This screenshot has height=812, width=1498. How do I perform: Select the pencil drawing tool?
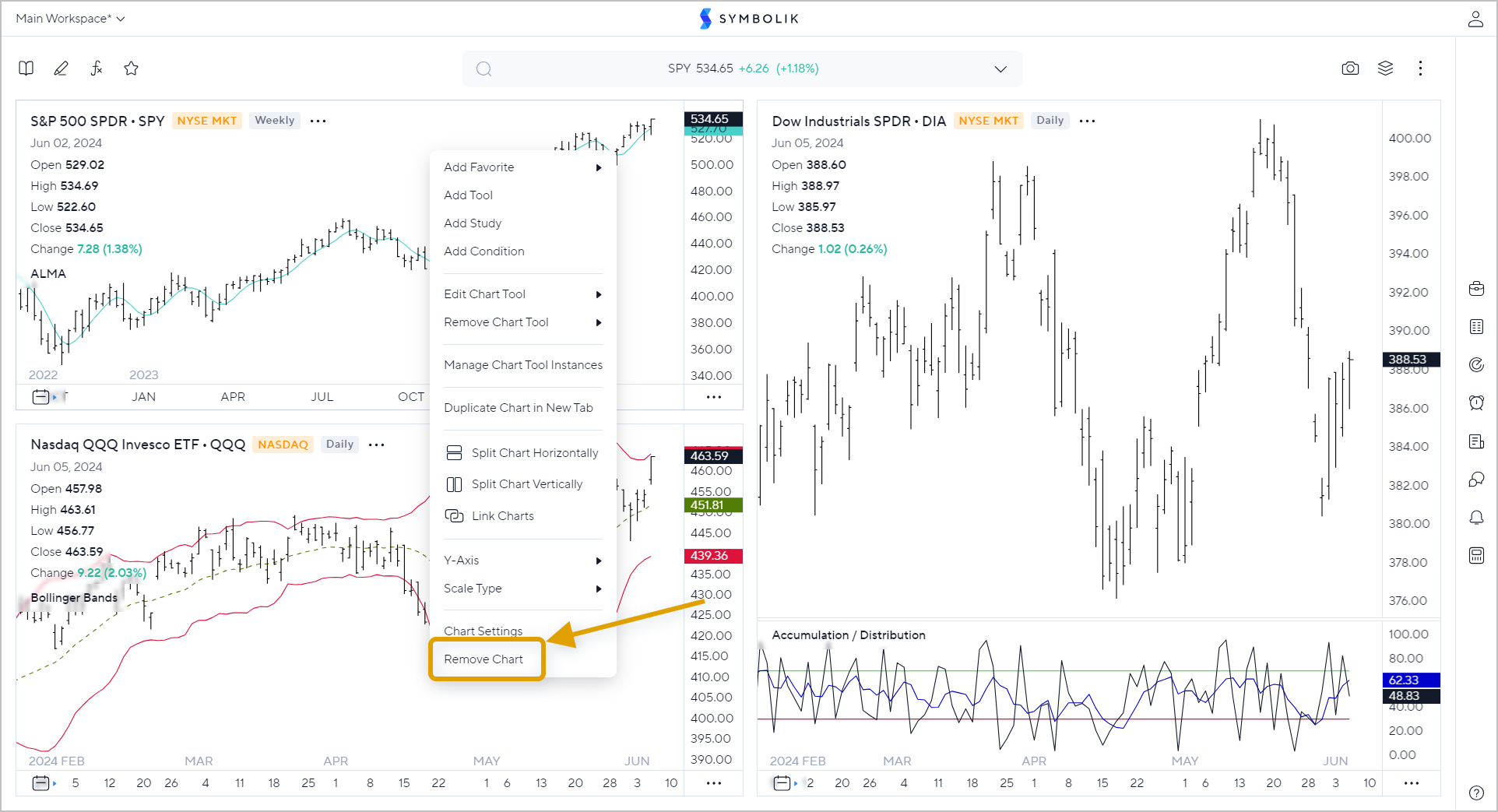pos(61,69)
